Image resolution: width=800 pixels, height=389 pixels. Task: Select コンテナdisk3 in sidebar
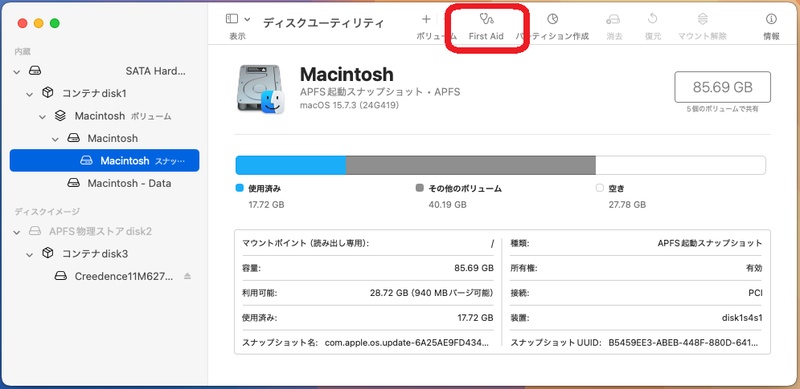tap(105, 254)
